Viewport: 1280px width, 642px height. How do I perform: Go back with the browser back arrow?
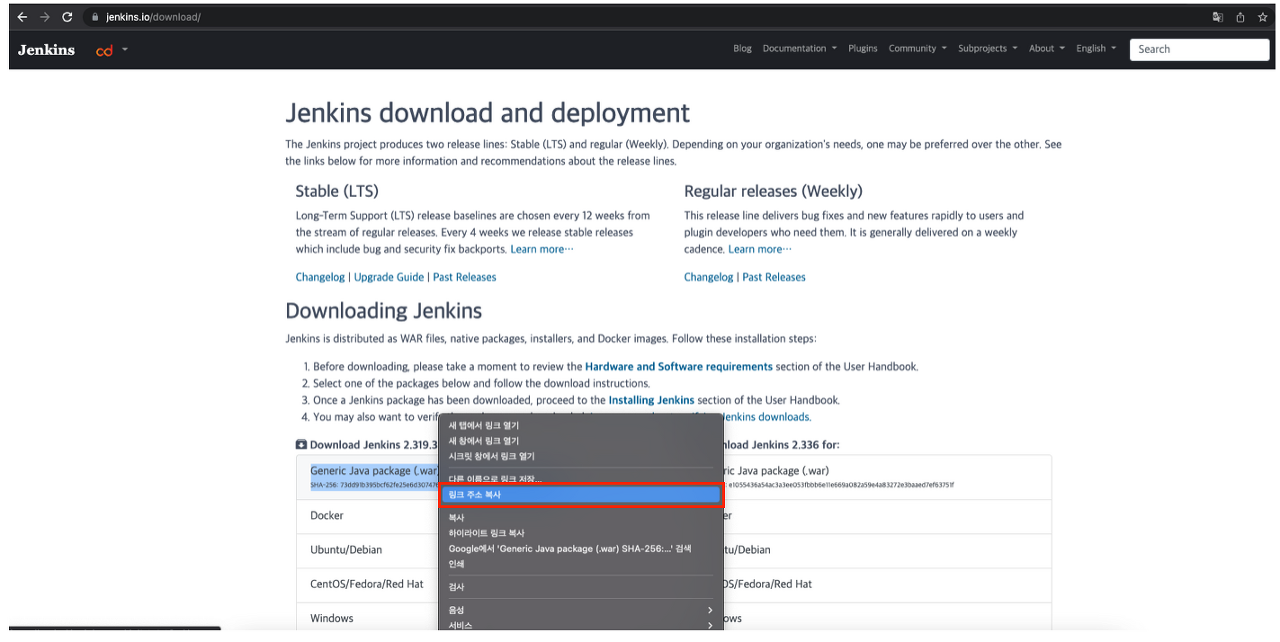coord(22,17)
